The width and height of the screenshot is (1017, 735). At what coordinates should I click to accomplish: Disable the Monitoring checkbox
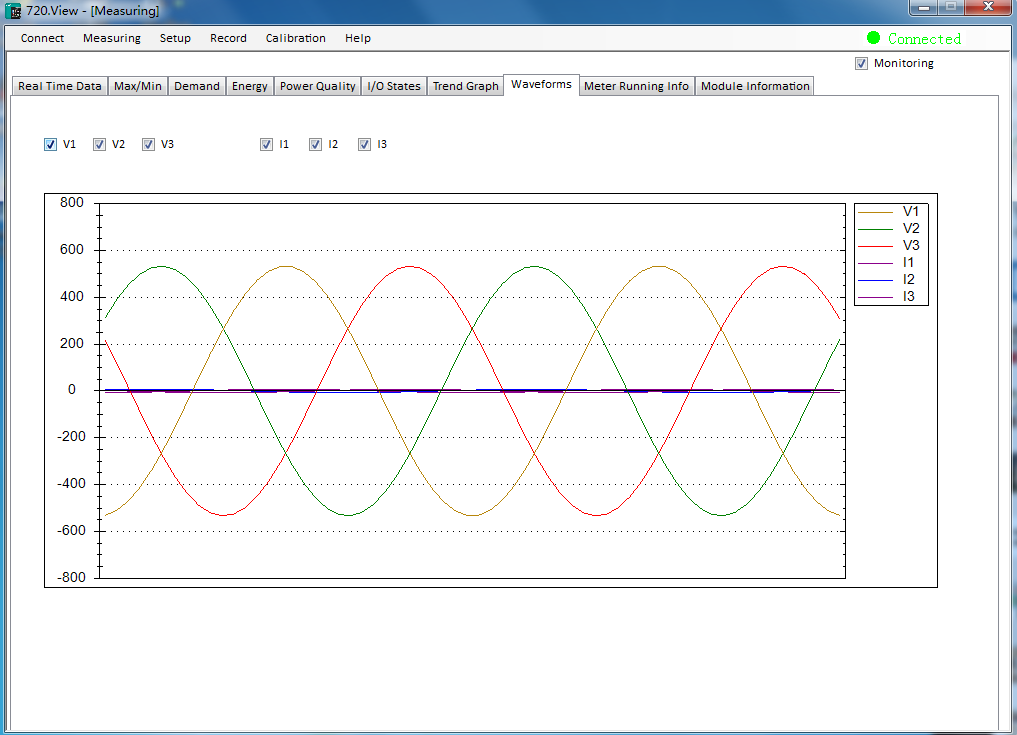tap(862, 63)
